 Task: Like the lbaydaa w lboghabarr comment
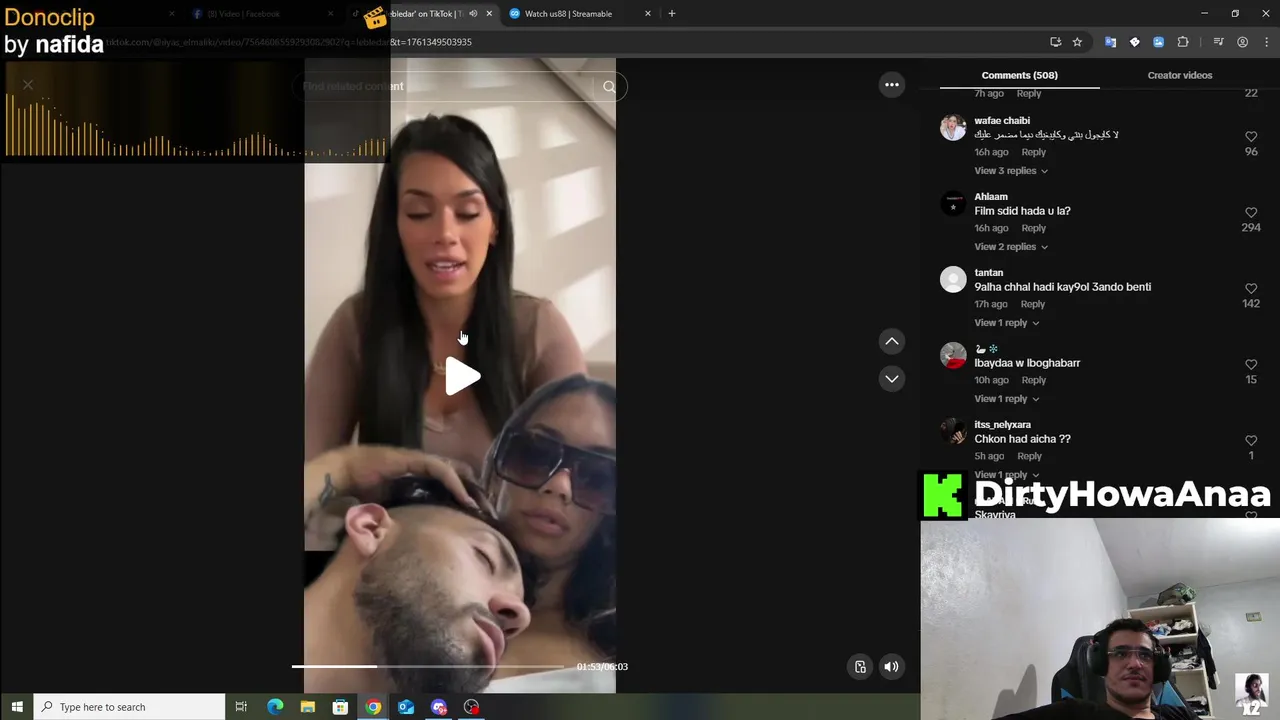coord(1251,365)
